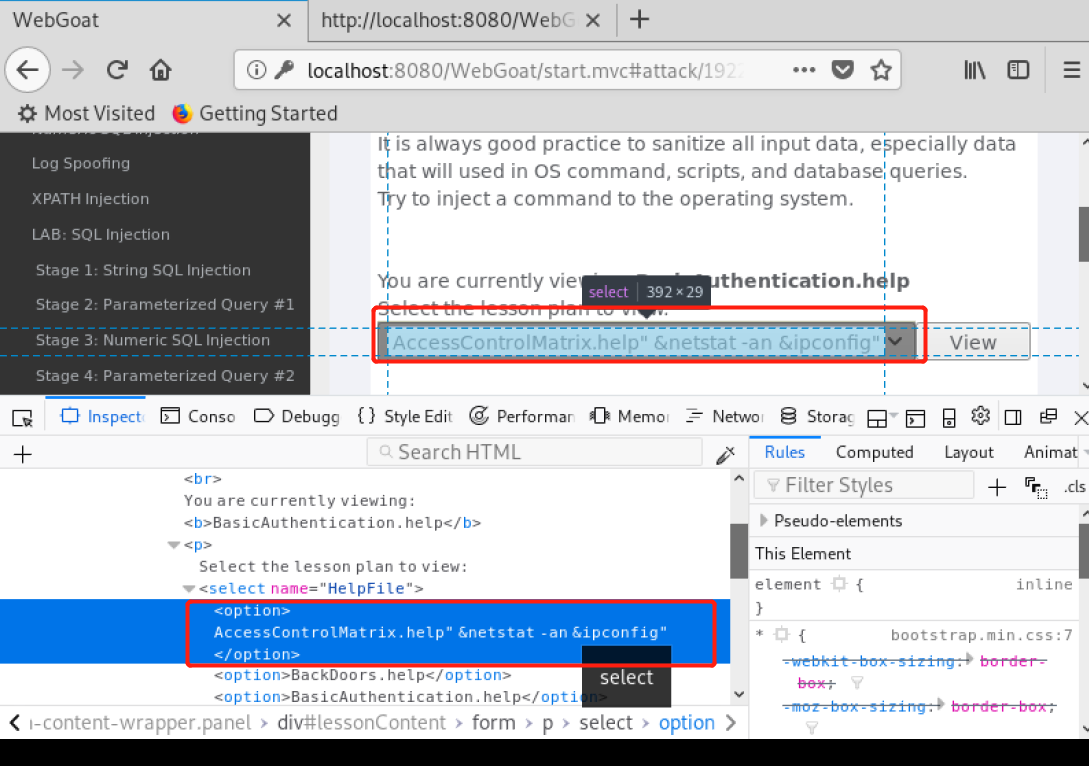Image resolution: width=1089 pixels, height=766 pixels.
Task: Activate the element picker tool
Action: coord(22,417)
